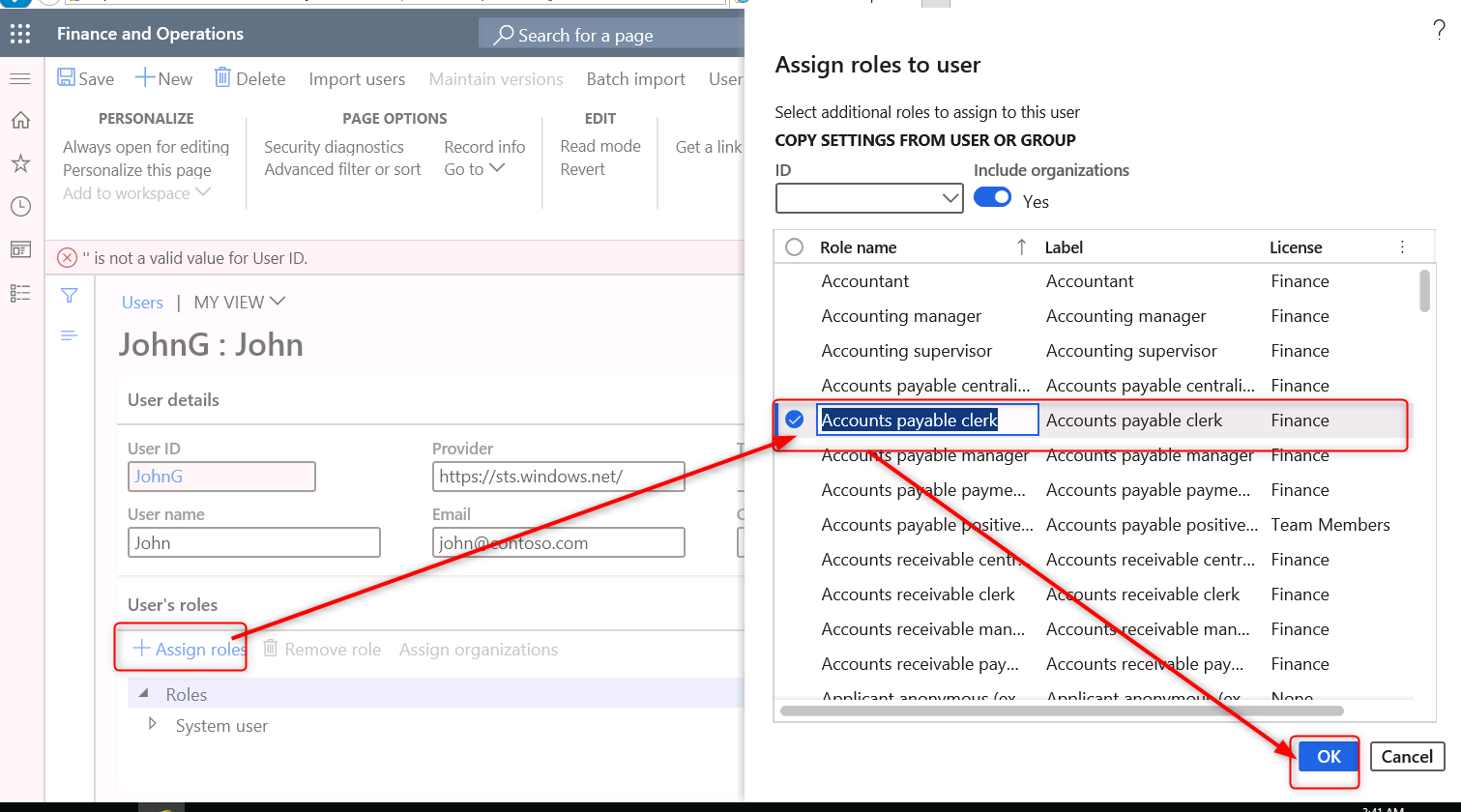Click inside the User name input field
This screenshot has width=1461, height=812.
tap(253, 542)
